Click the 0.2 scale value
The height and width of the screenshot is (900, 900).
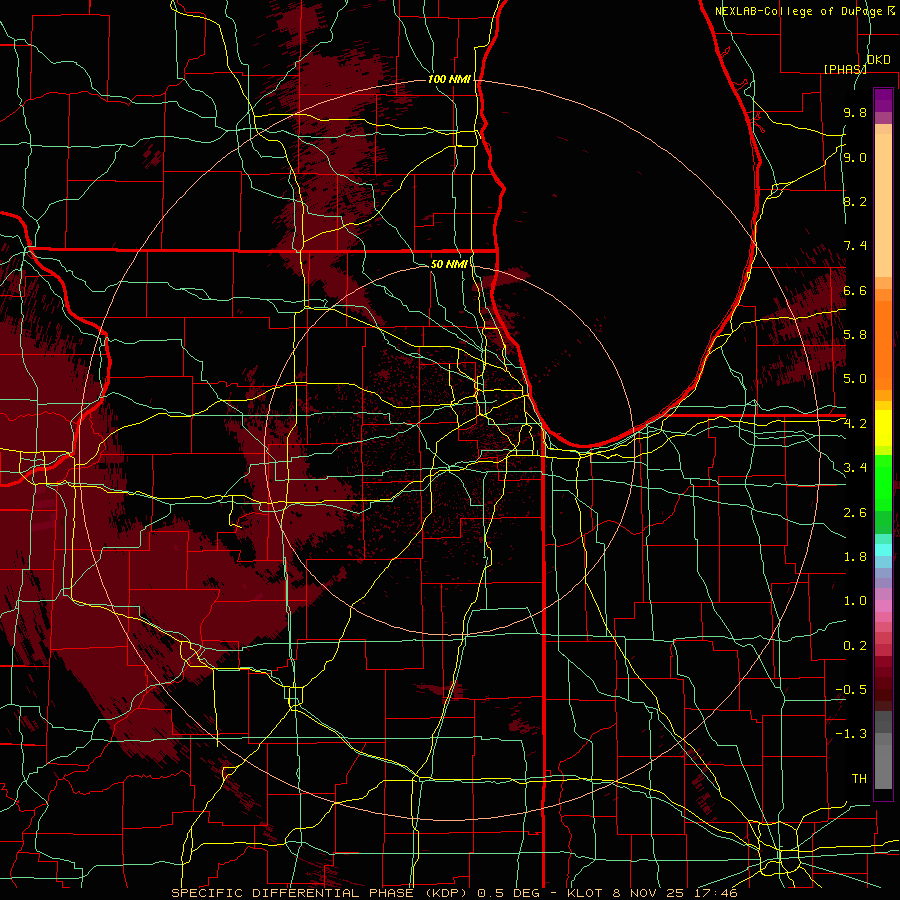click(855, 646)
